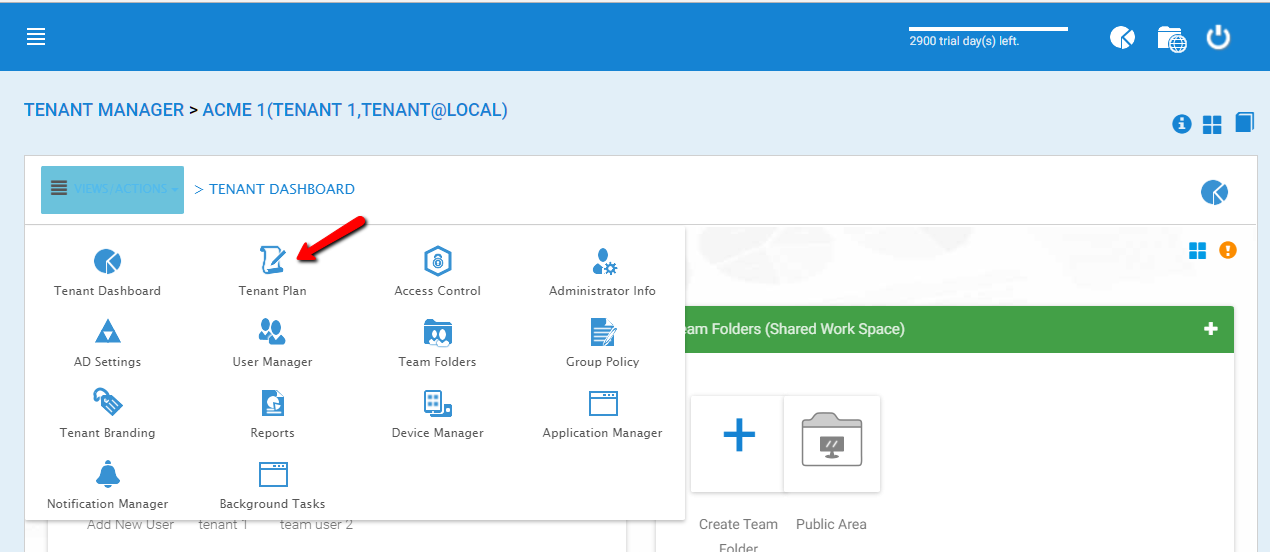Open Application Manager icon
This screenshot has width=1270, height=552.
coord(603,403)
